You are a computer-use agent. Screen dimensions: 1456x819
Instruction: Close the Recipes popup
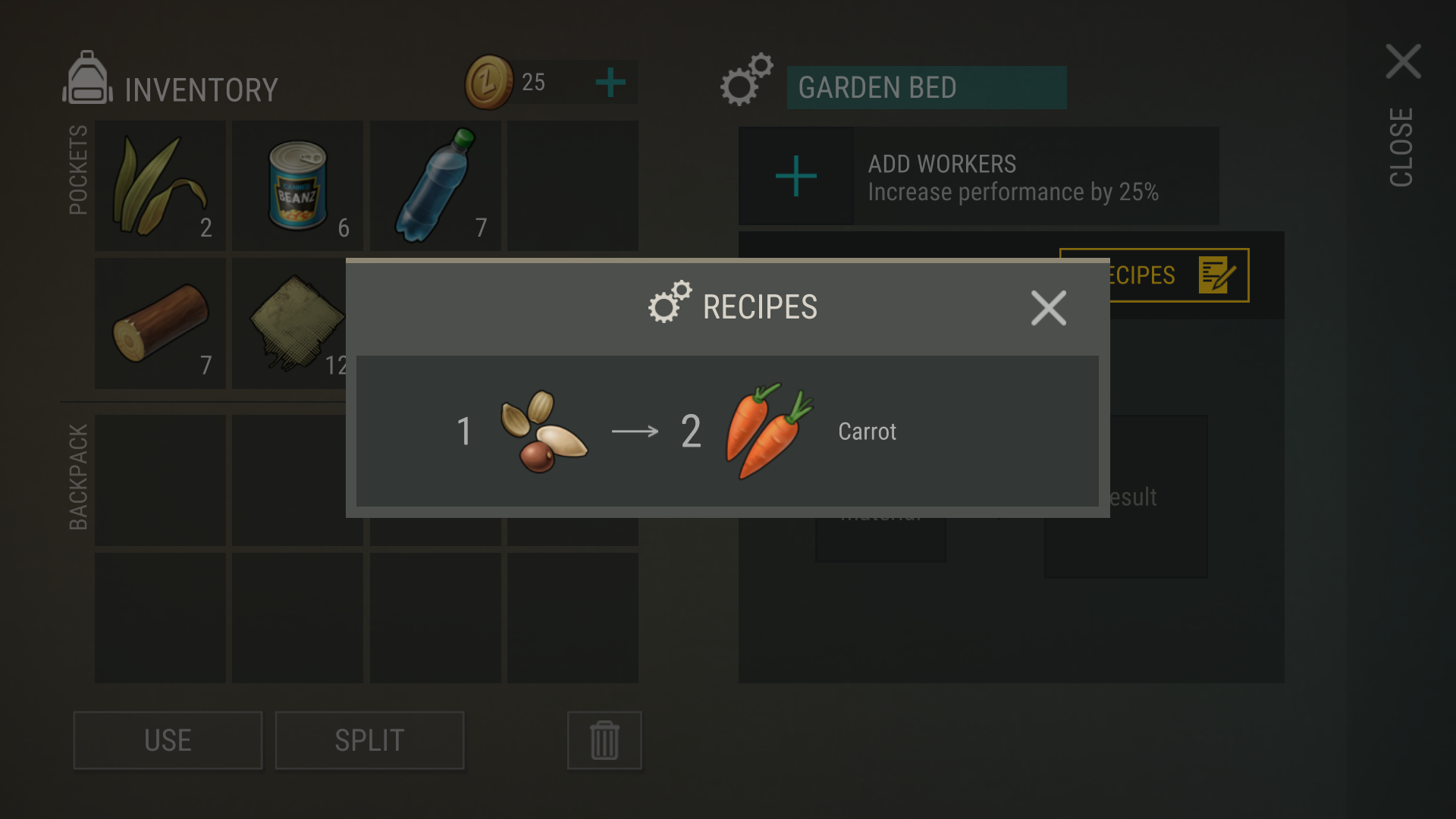click(1049, 308)
